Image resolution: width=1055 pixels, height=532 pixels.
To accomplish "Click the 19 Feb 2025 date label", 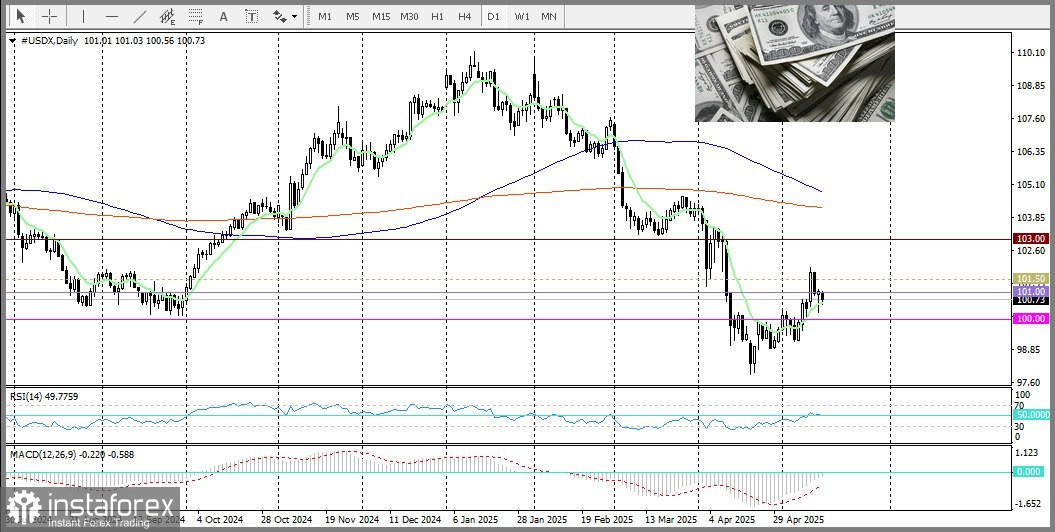I will (x=607, y=520).
